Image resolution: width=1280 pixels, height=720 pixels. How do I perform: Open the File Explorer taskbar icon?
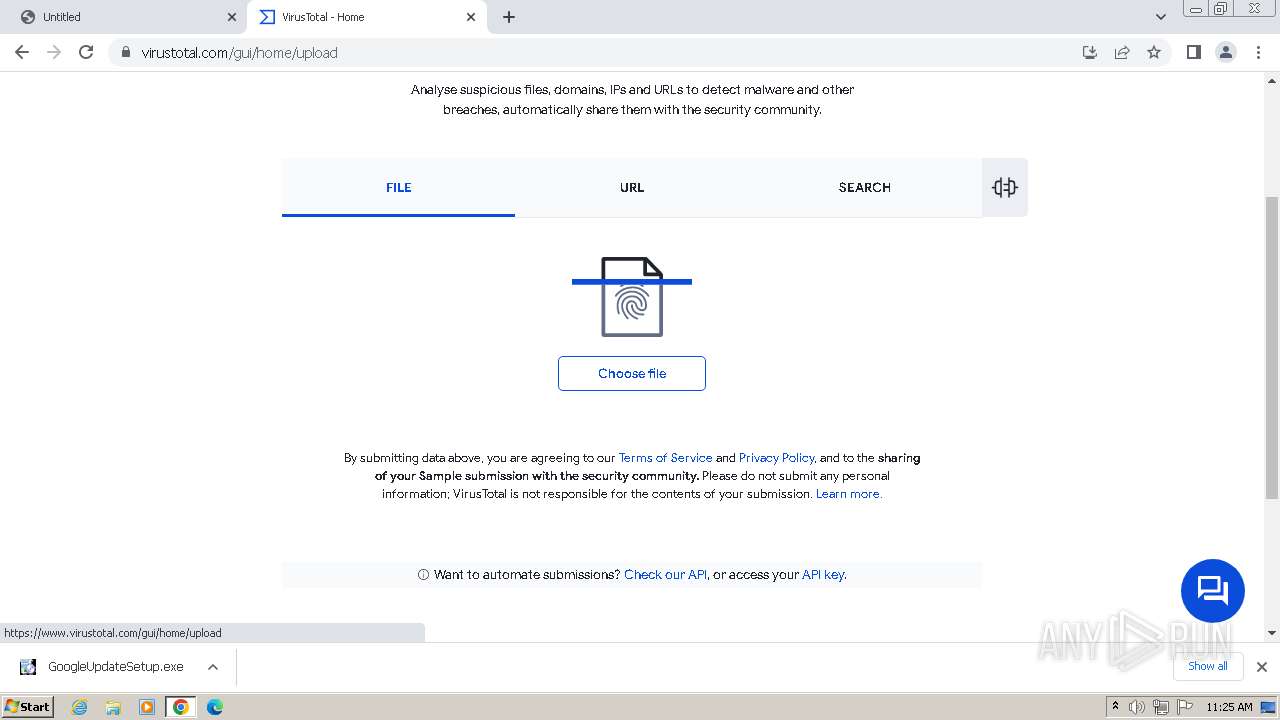[113, 707]
